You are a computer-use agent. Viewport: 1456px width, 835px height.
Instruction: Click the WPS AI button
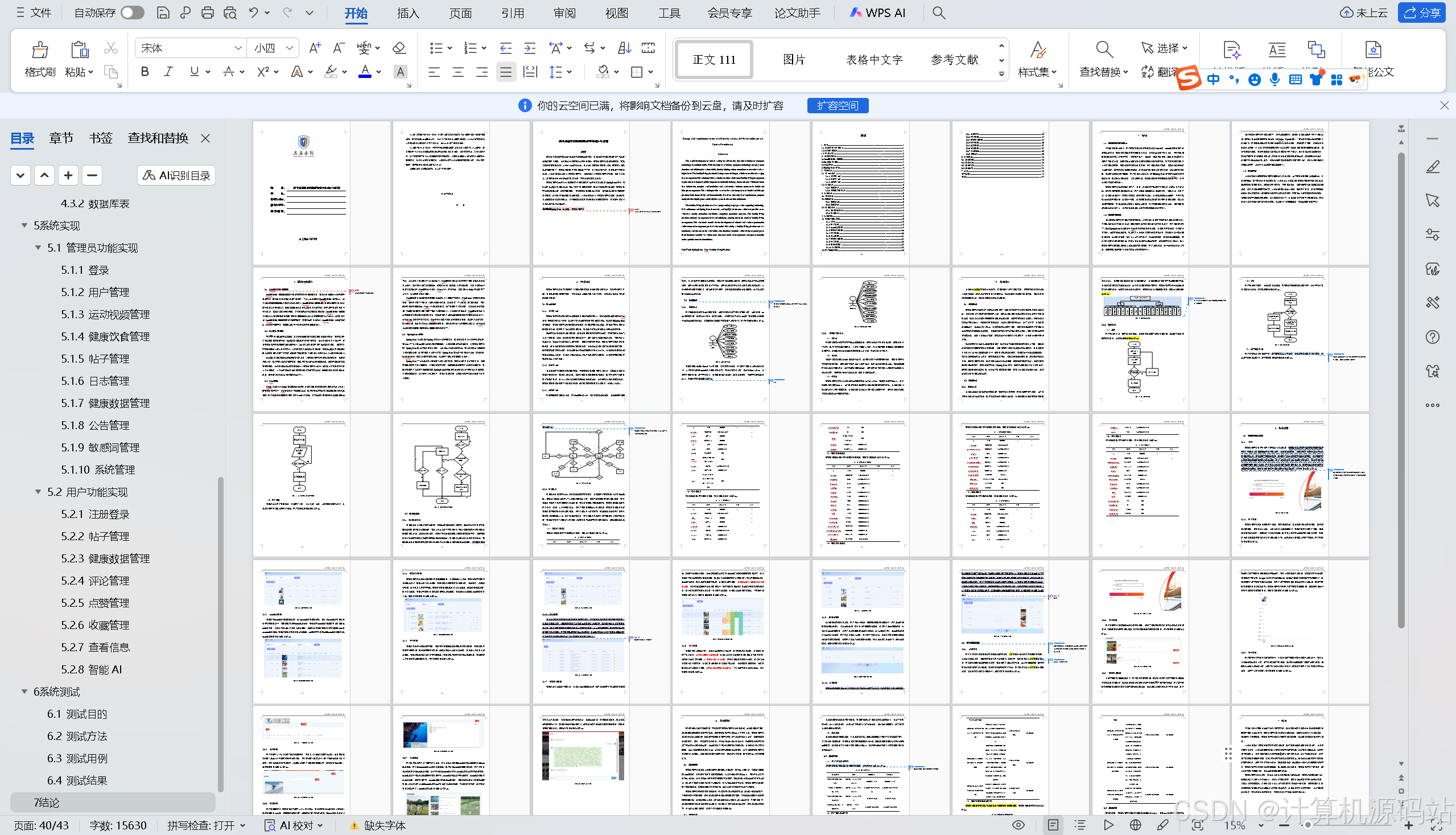point(877,13)
